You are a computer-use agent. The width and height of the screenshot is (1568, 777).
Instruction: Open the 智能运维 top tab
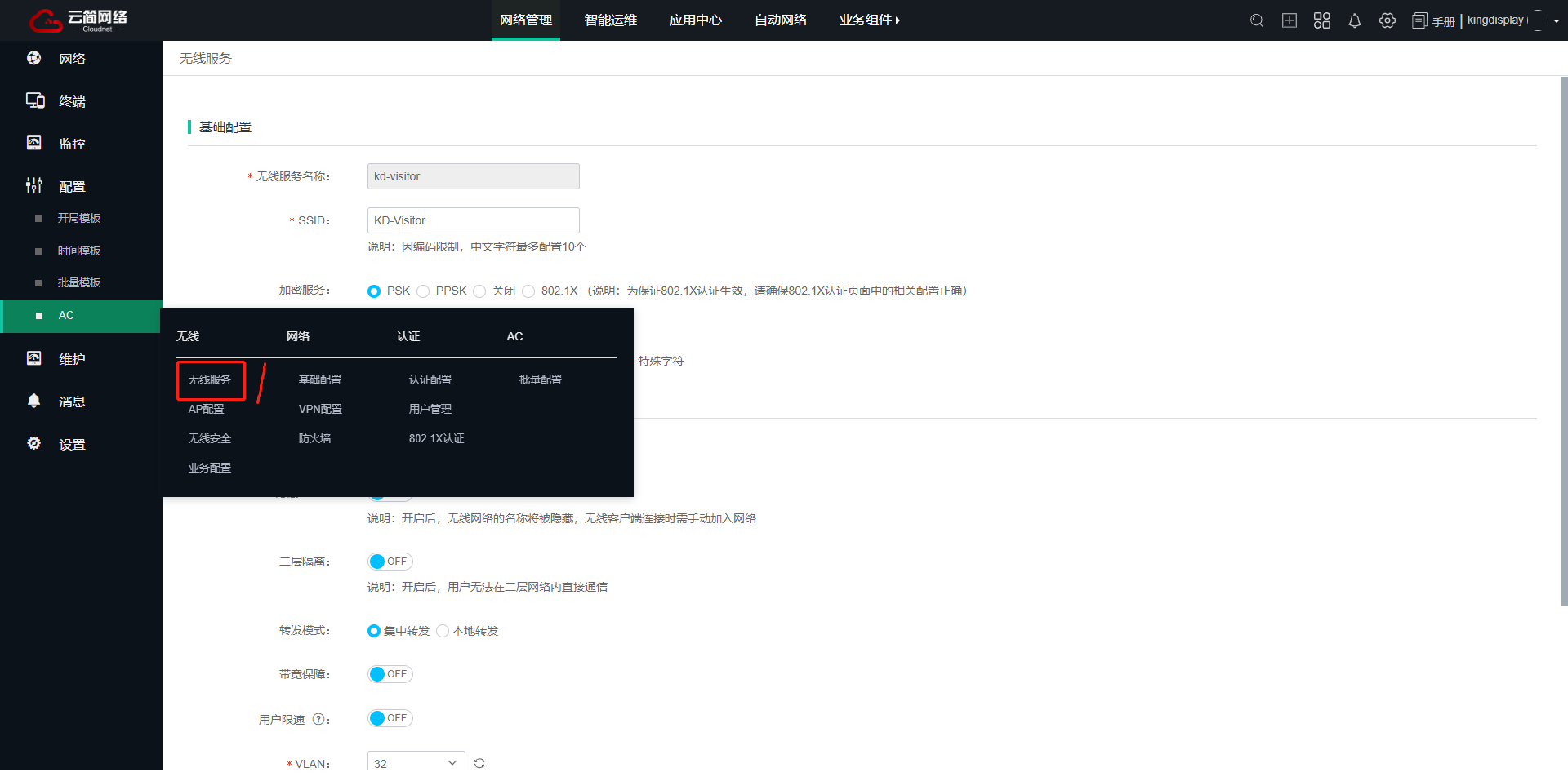611,20
